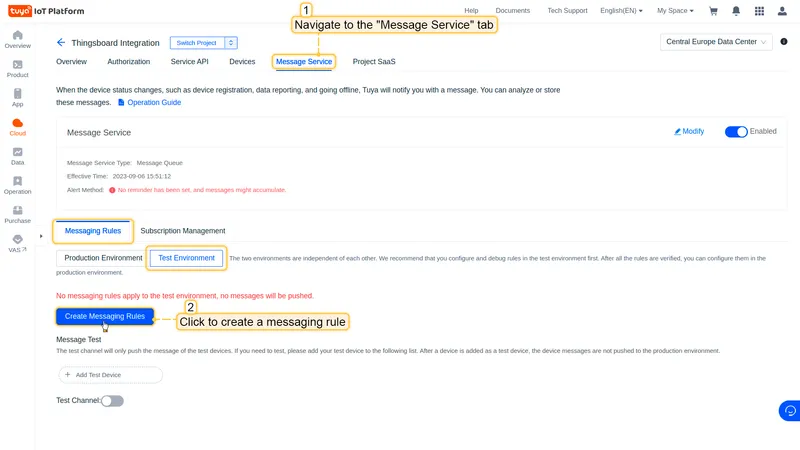The height and width of the screenshot is (450, 800).
Task: Click the pencil icon beside Modify
Action: pyautogui.click(x=678, y=132)
